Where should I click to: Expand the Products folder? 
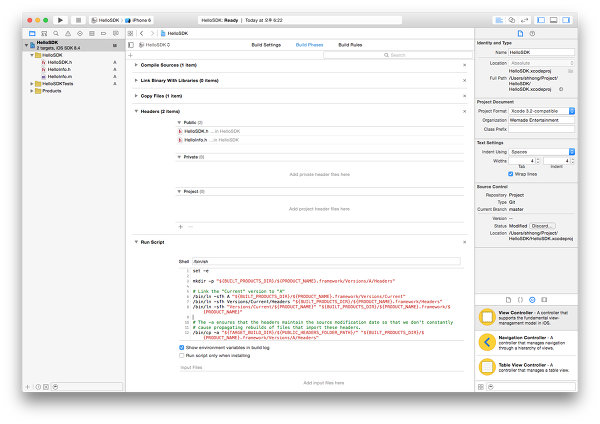coord(32,91)
